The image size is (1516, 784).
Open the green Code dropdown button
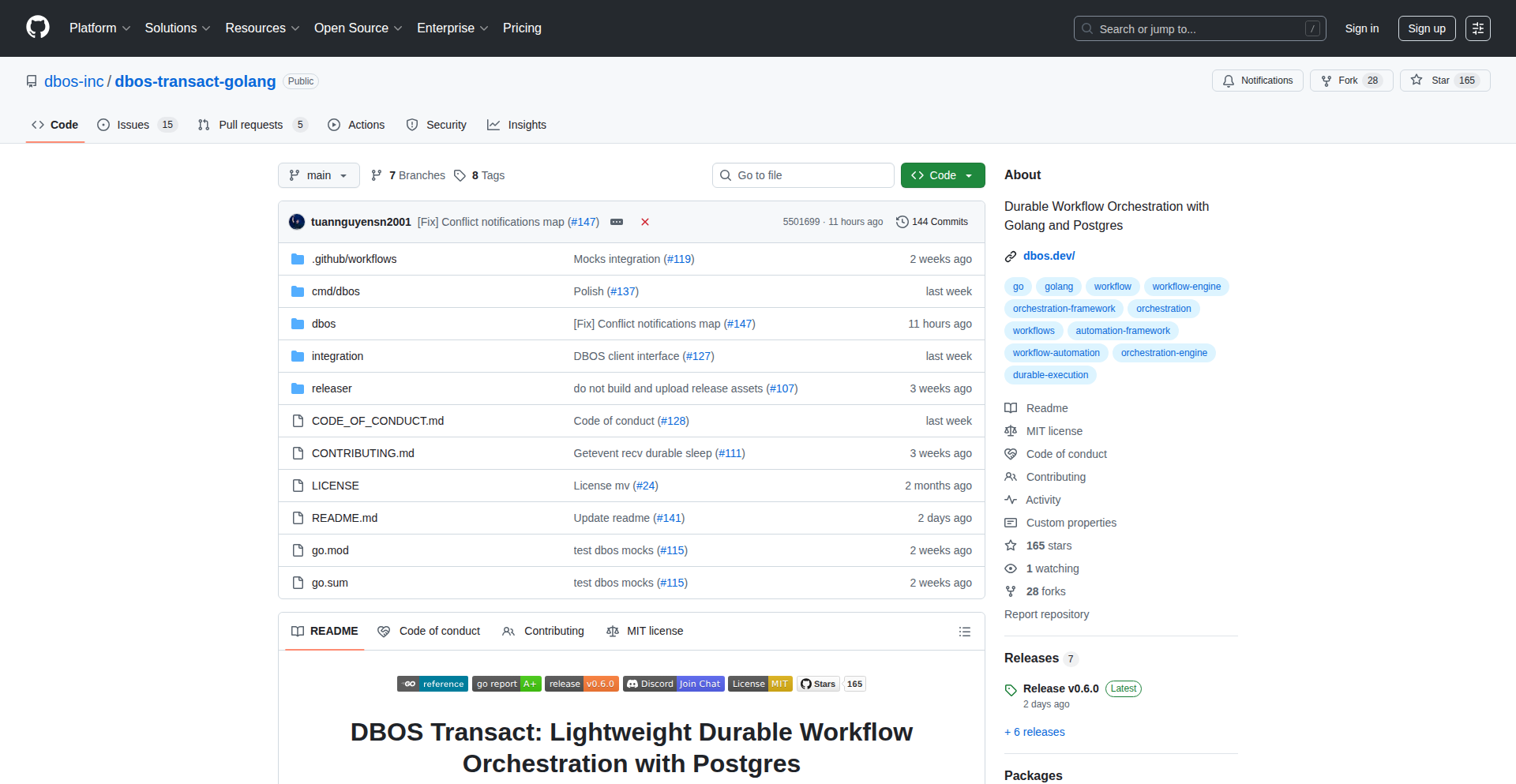tap(943, 175)
